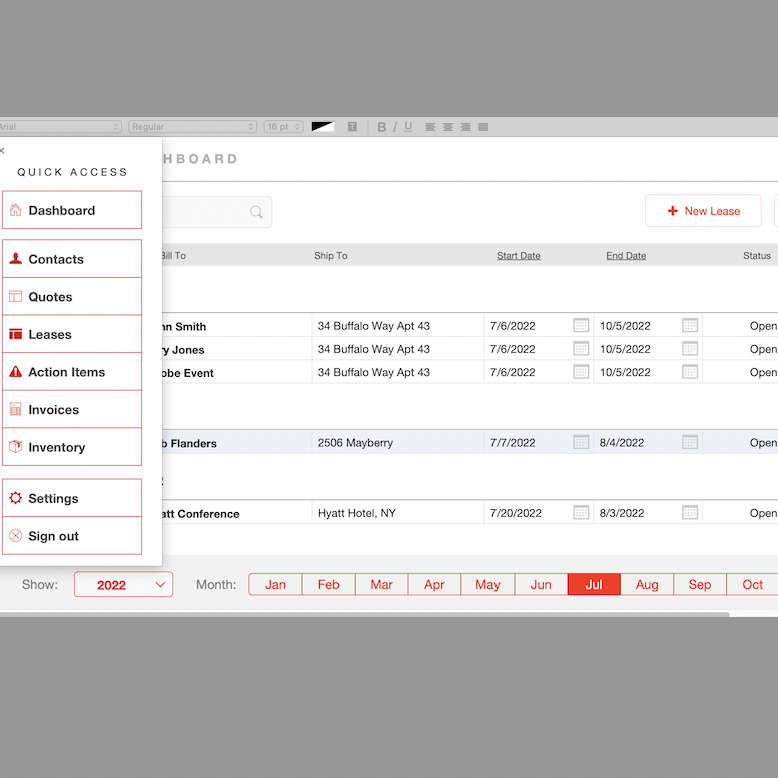Open the 2022 year dropdown
The height and width of the screenshot is (778, 778).
pyautogui.click(x=123, y=585)
